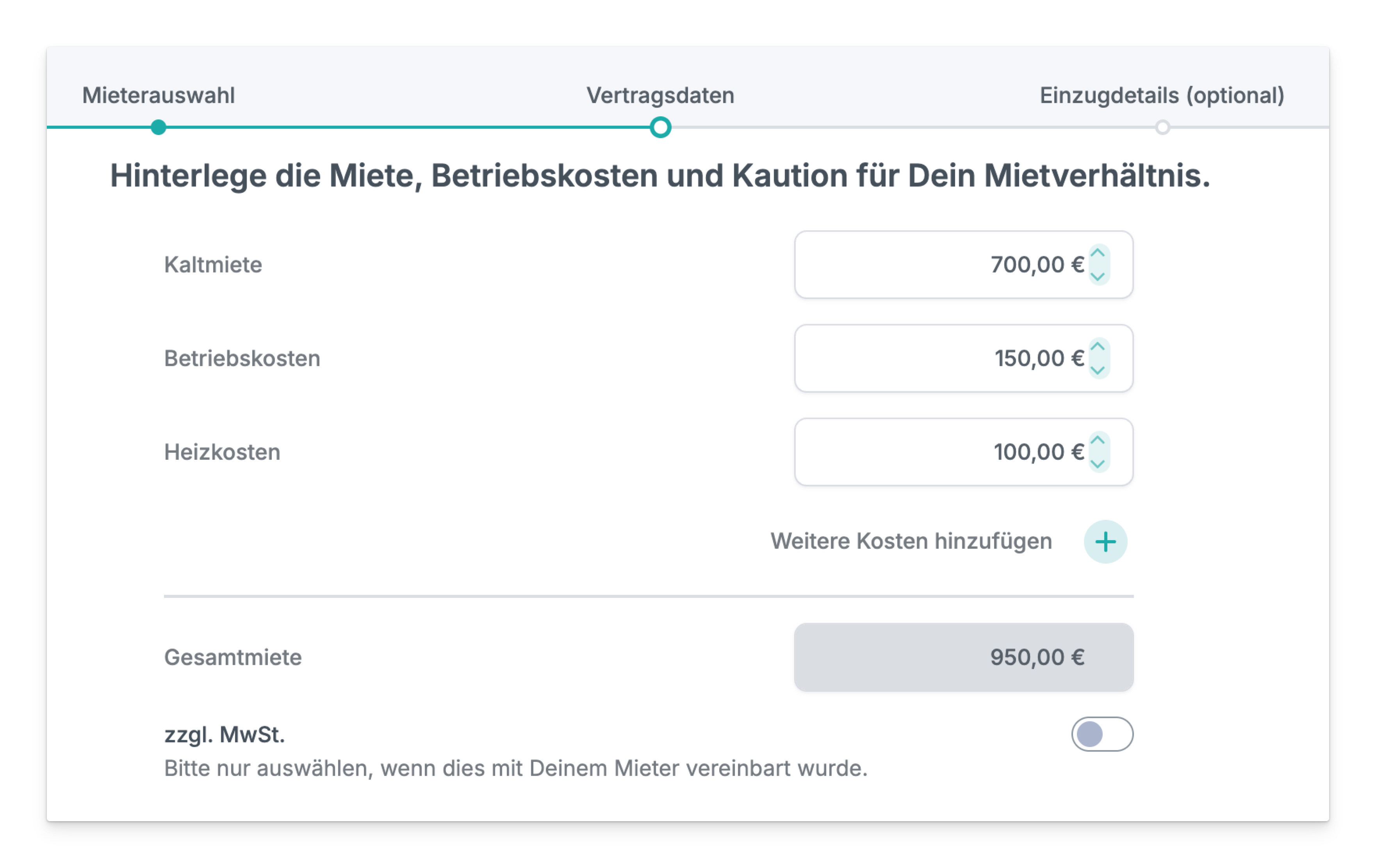1376x868 pixels.
Task: Increase Kaltmiete with the up arrow
Action: pos(1098,253)
